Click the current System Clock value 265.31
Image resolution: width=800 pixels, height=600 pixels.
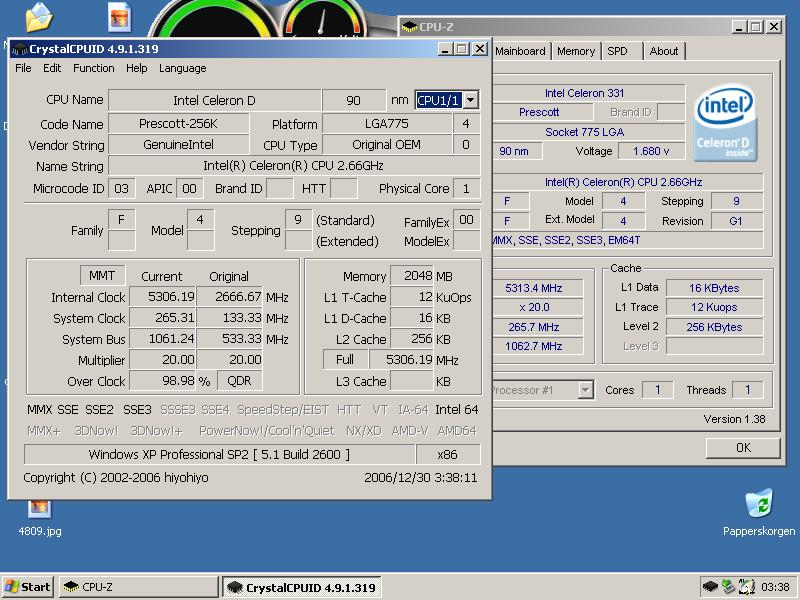click(x=162, y=318)
